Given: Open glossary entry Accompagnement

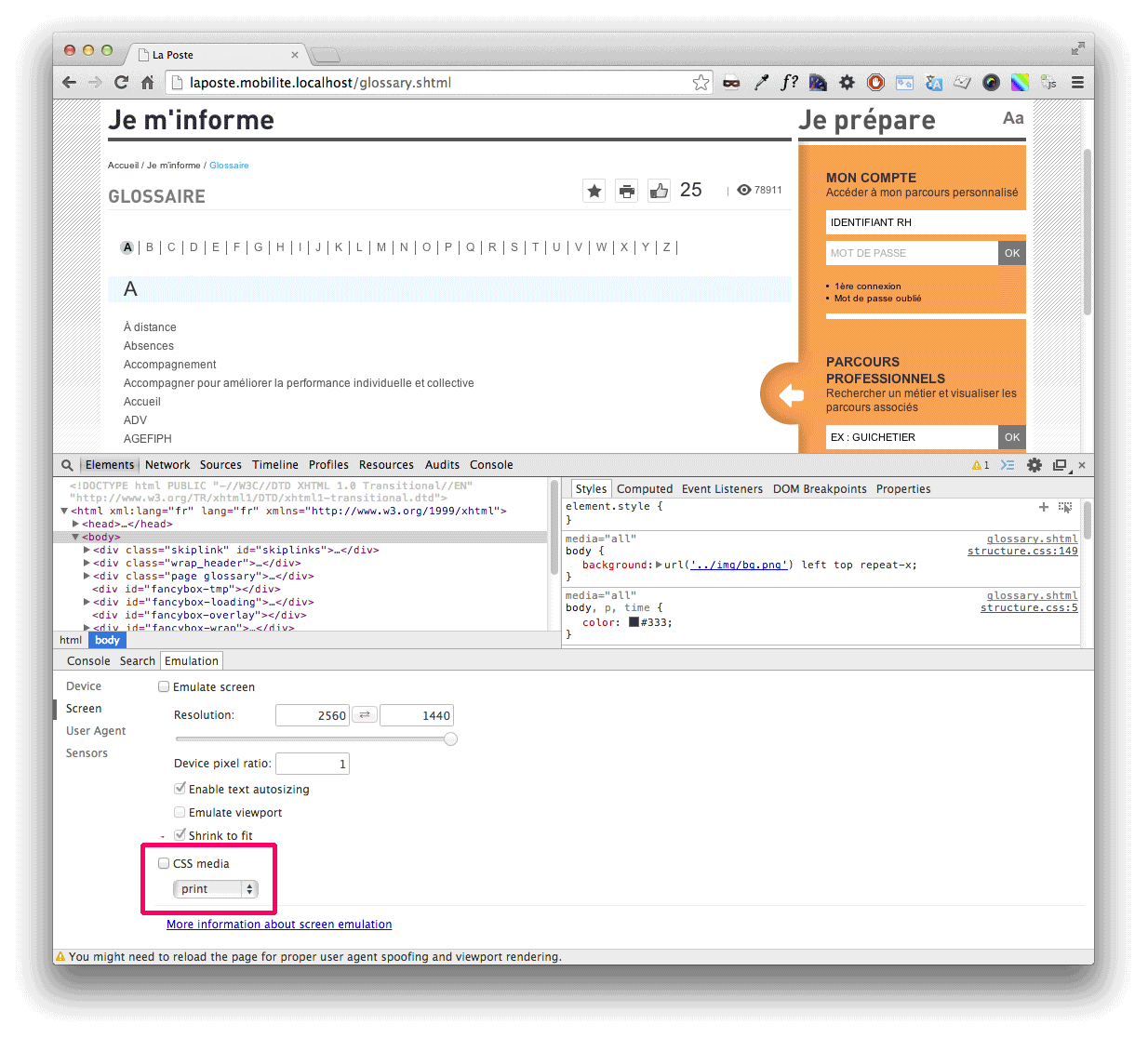Looking at the screenshot, I should [169, 365].
